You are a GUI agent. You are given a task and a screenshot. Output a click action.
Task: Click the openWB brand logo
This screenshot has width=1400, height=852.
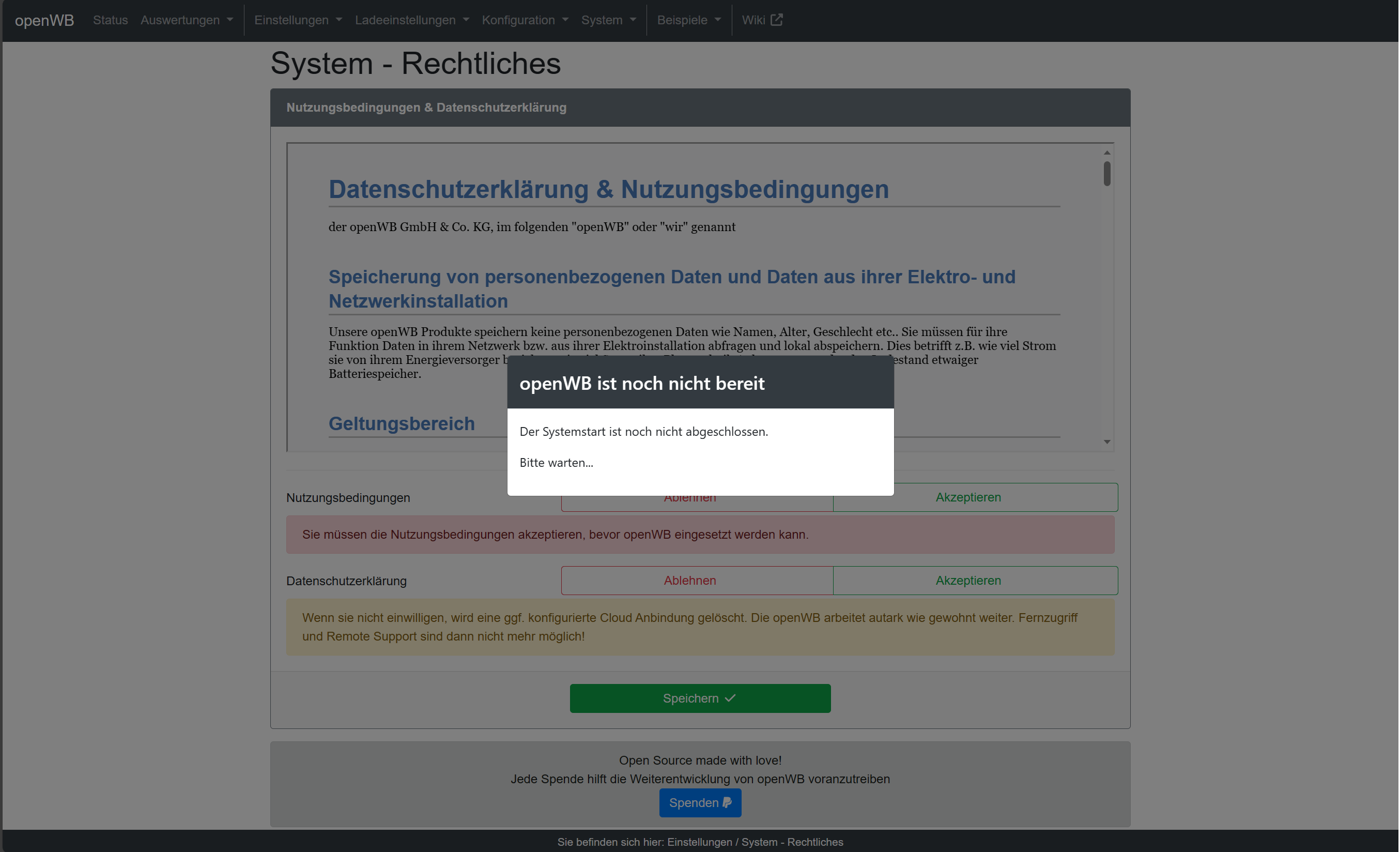[x=44, y=21]
